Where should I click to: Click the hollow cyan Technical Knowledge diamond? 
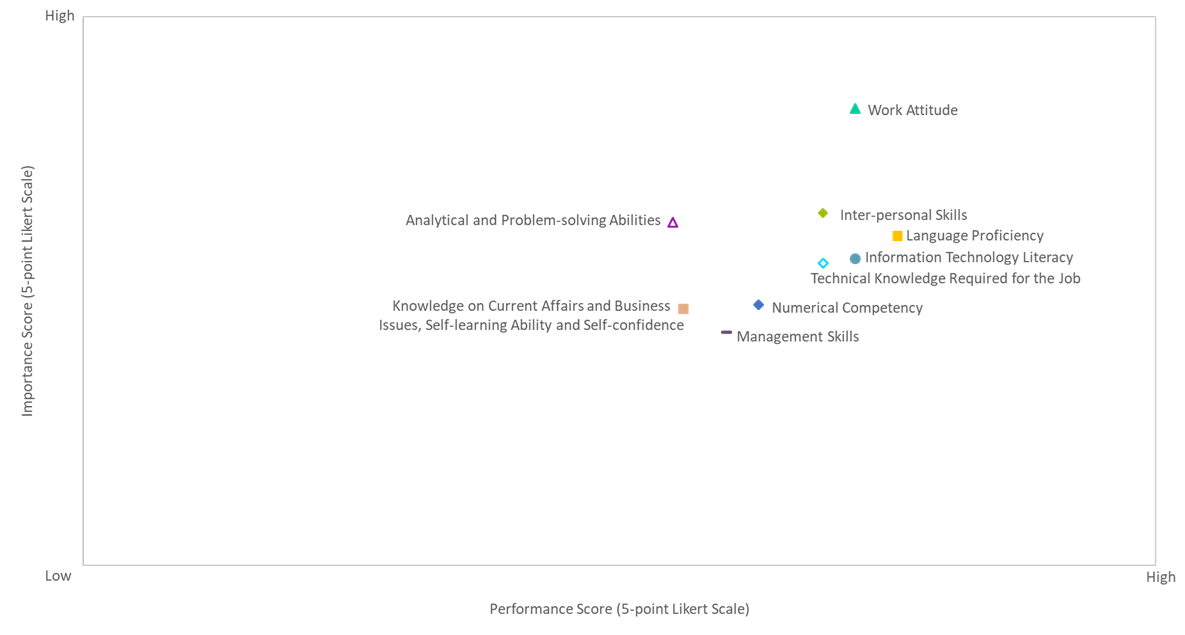click(x=823, y=263)
